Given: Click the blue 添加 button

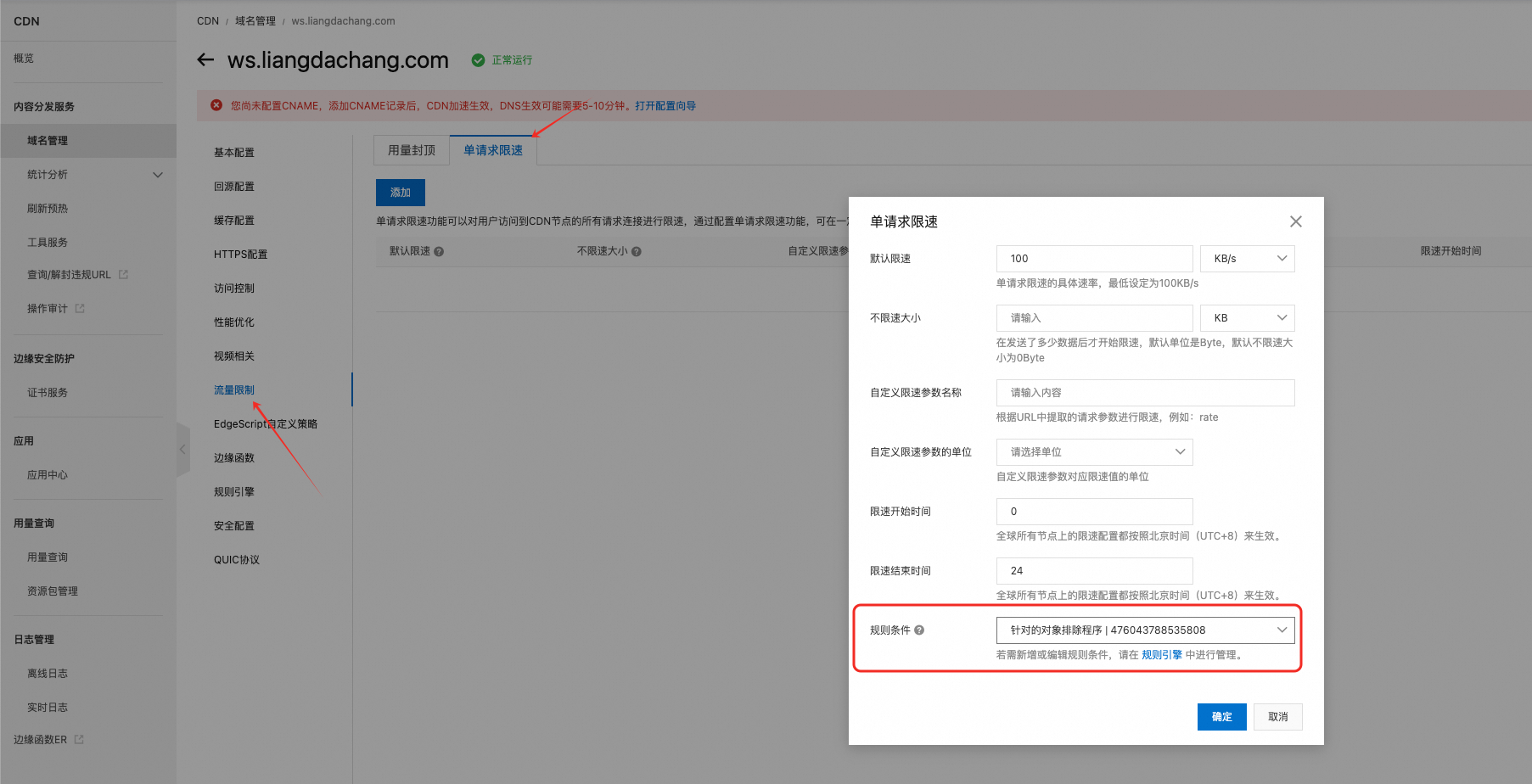Looking at the screenshot, I should coord(401,193).
